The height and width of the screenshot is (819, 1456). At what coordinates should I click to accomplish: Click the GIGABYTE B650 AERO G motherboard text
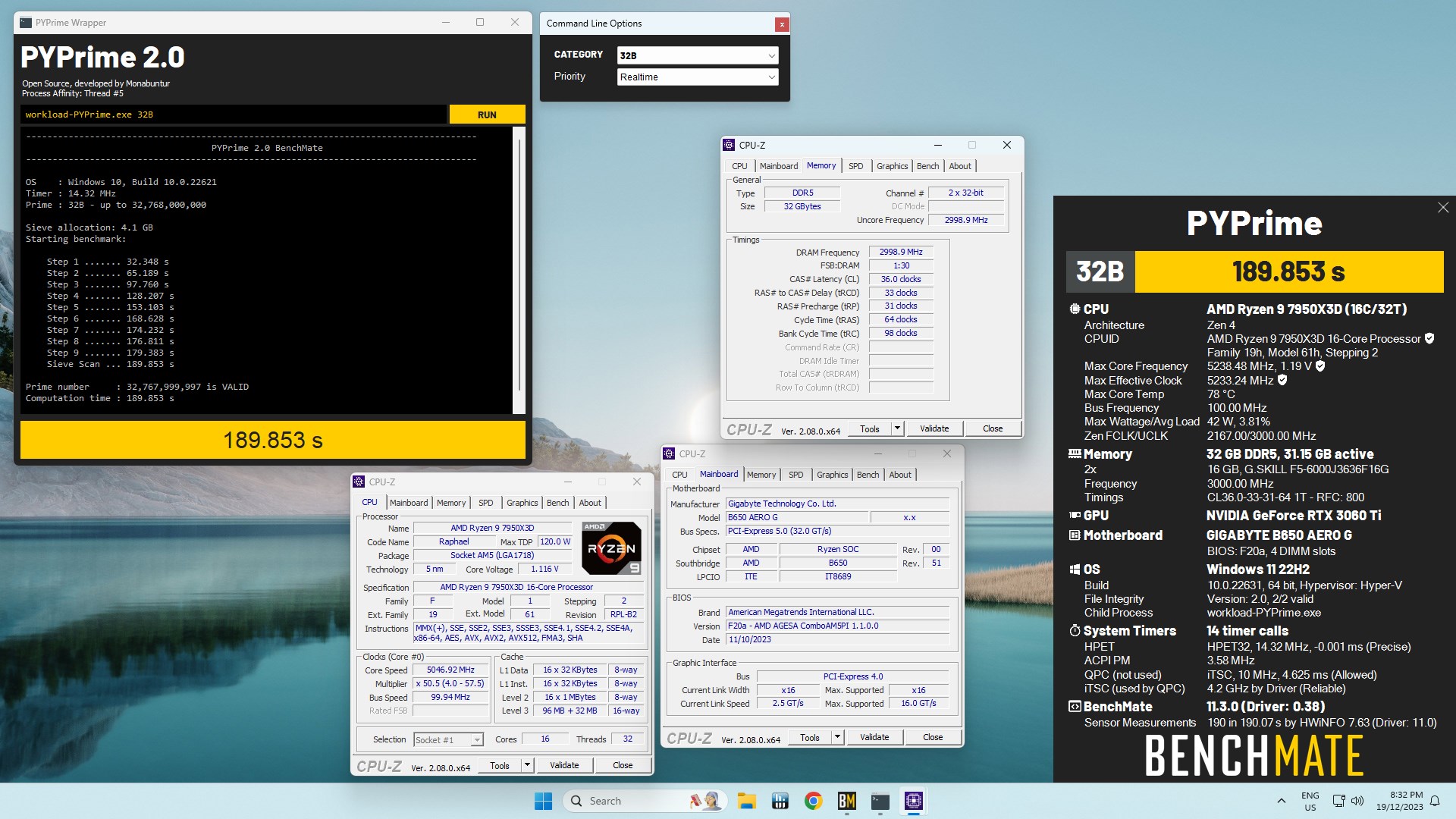point(1279,535)
